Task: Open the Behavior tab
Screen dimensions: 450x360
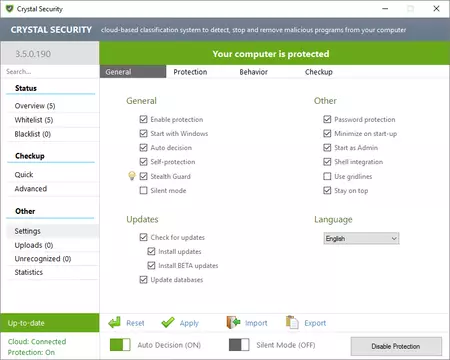Action: click(253, 72)
